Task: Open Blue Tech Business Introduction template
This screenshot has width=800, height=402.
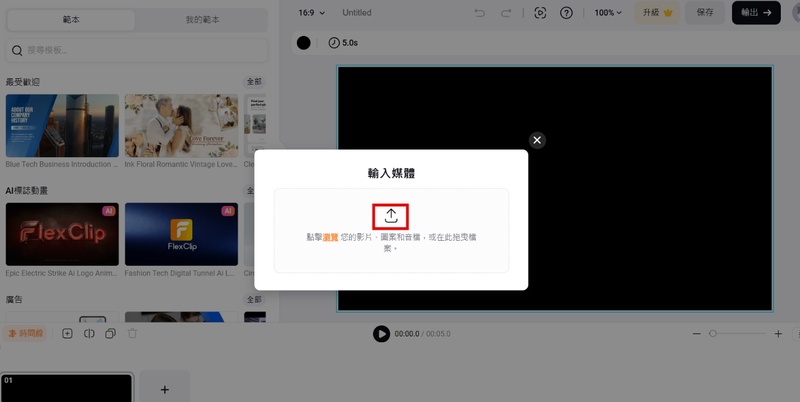Action: click(x=62, y=125)
